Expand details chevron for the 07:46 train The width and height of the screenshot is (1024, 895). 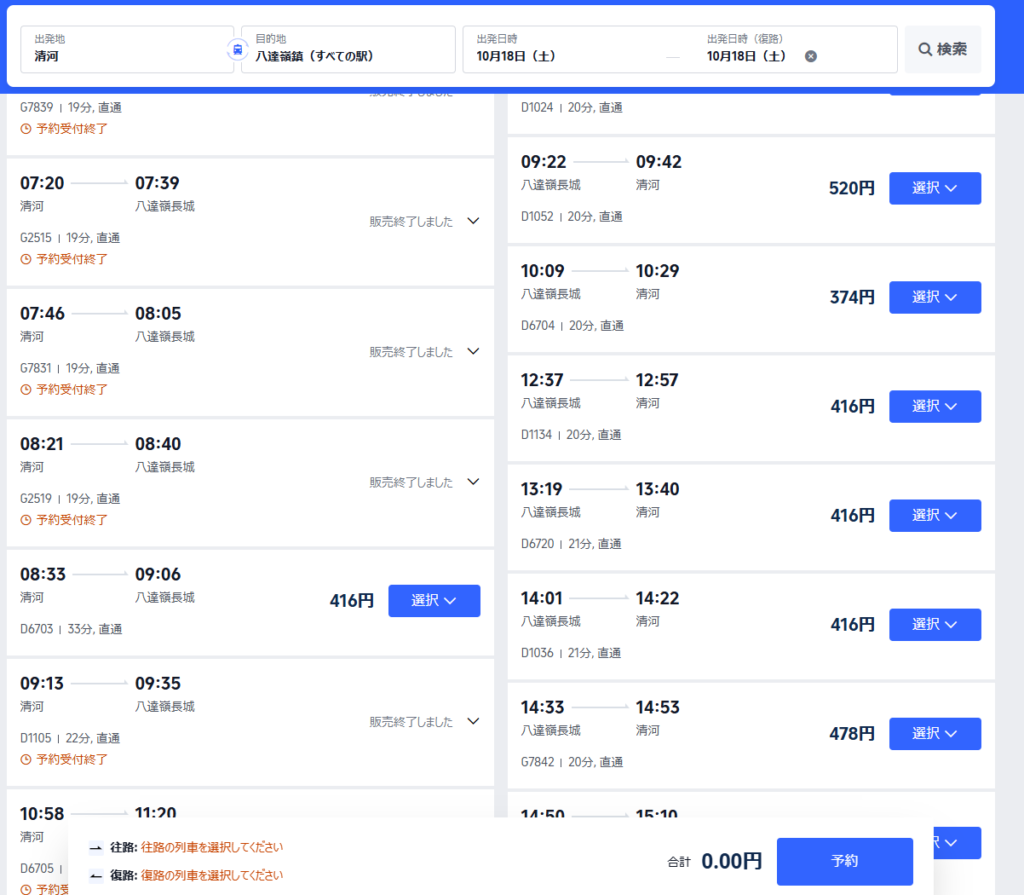pyautogui.click(x=474, y=351)
